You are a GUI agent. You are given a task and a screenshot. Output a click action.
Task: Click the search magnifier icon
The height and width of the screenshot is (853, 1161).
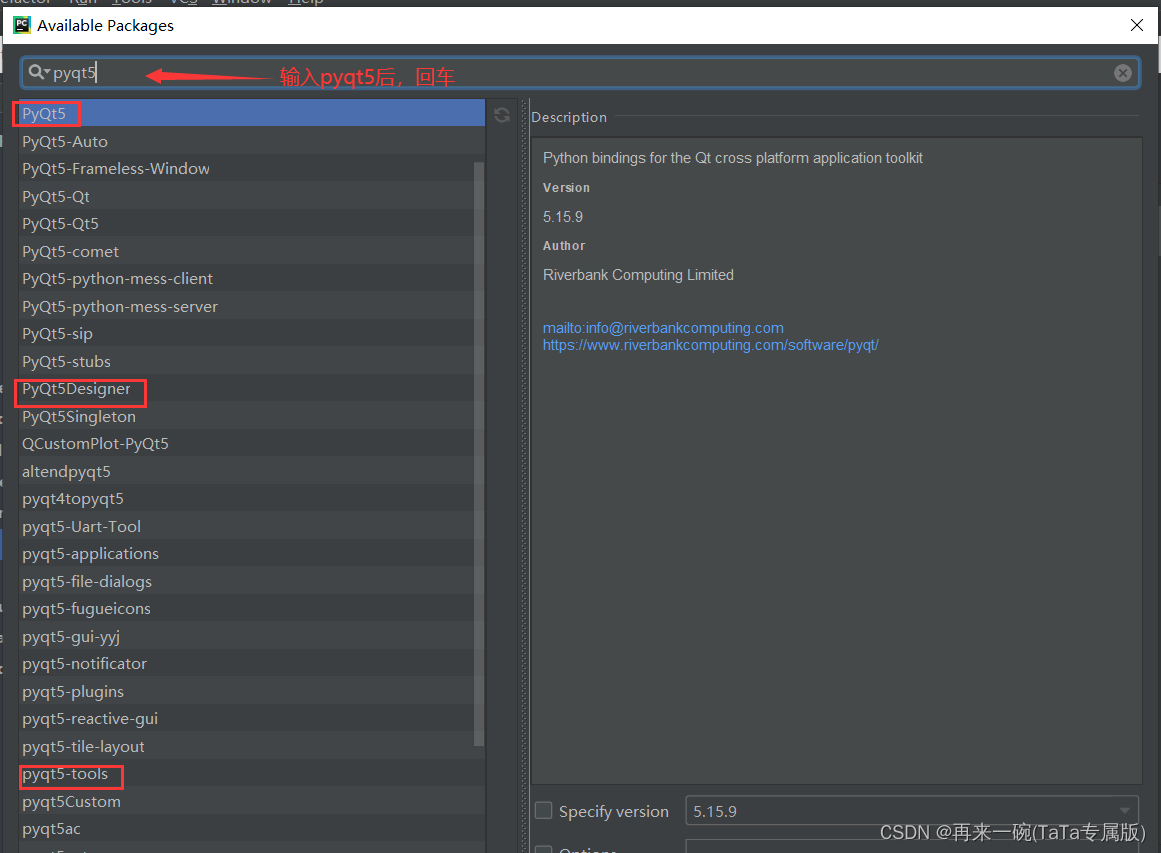(x=37, y=72)
